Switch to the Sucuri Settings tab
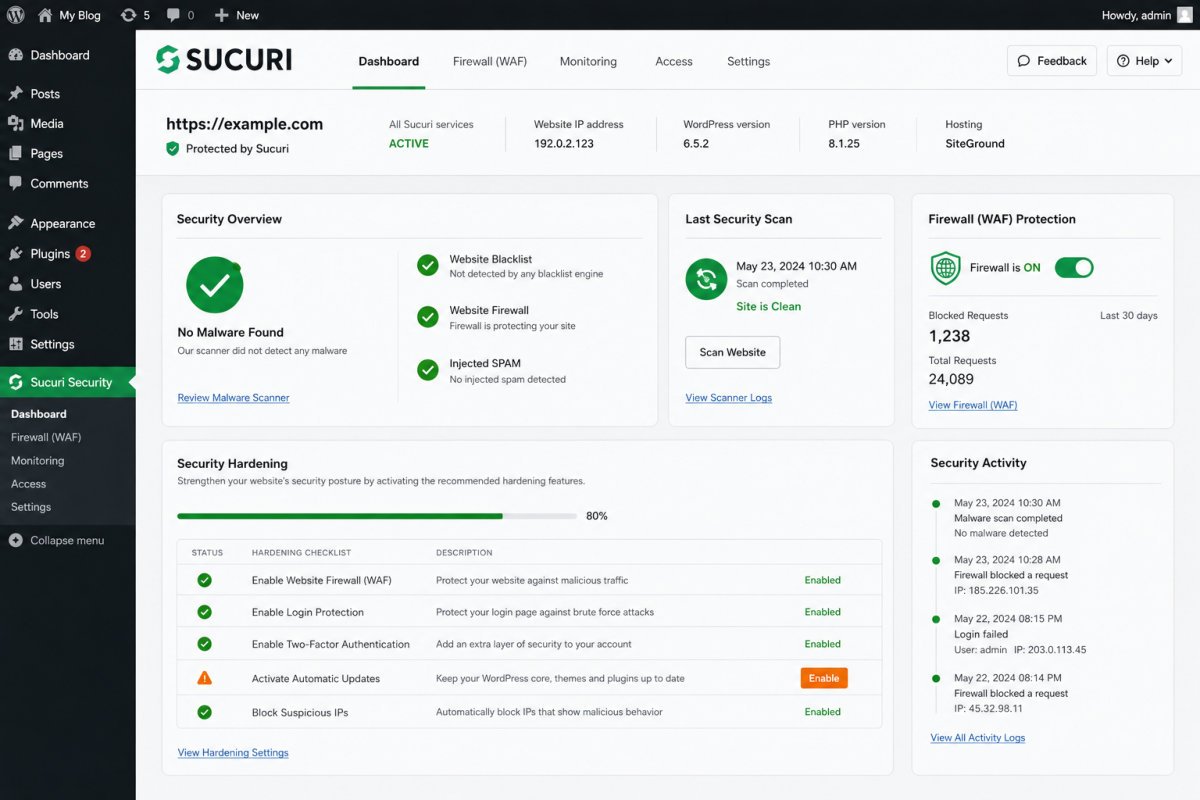 748,61
